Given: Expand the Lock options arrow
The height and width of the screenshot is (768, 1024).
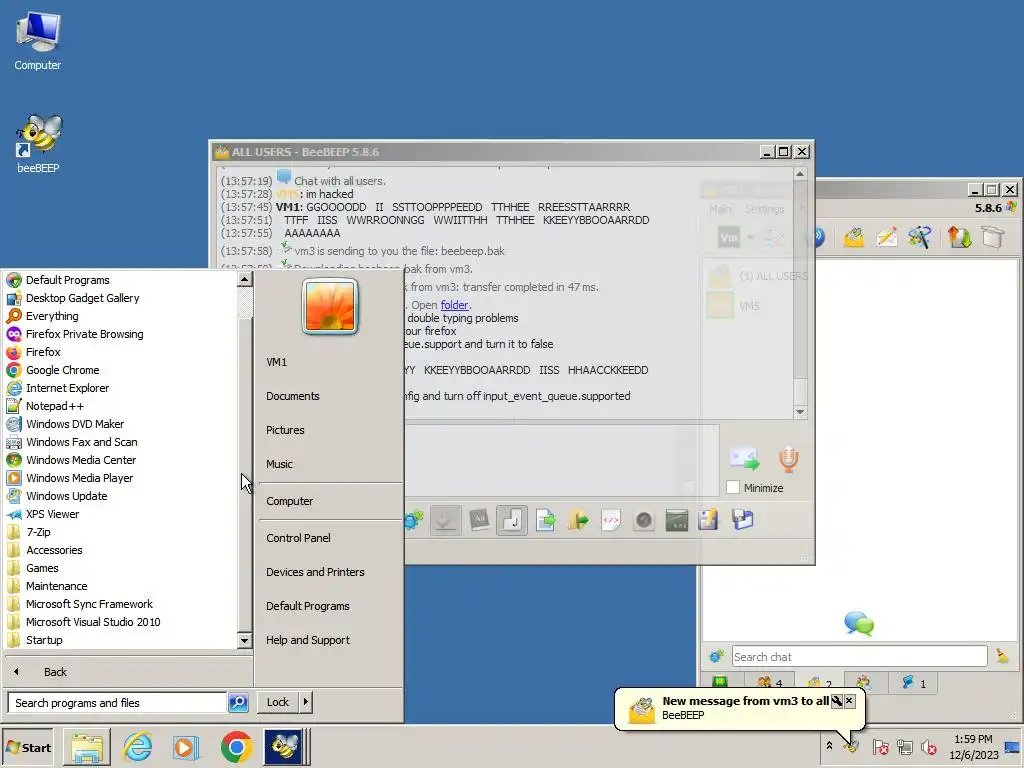Looking at the screenshot, I should point(305,702).
